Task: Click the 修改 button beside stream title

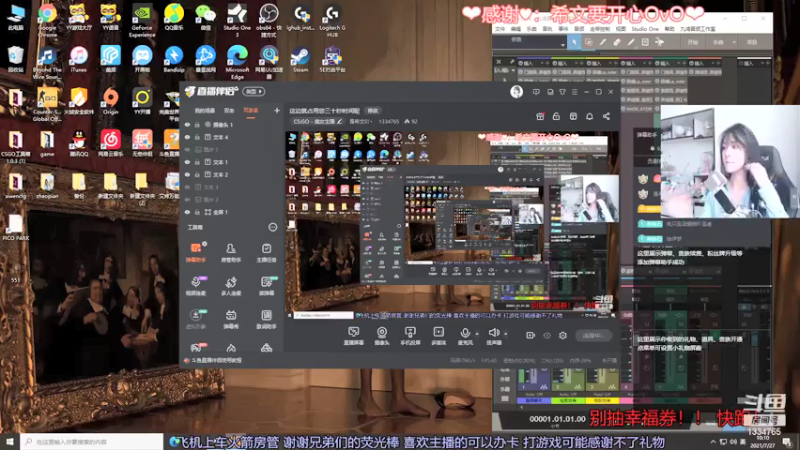Action: 373,111
